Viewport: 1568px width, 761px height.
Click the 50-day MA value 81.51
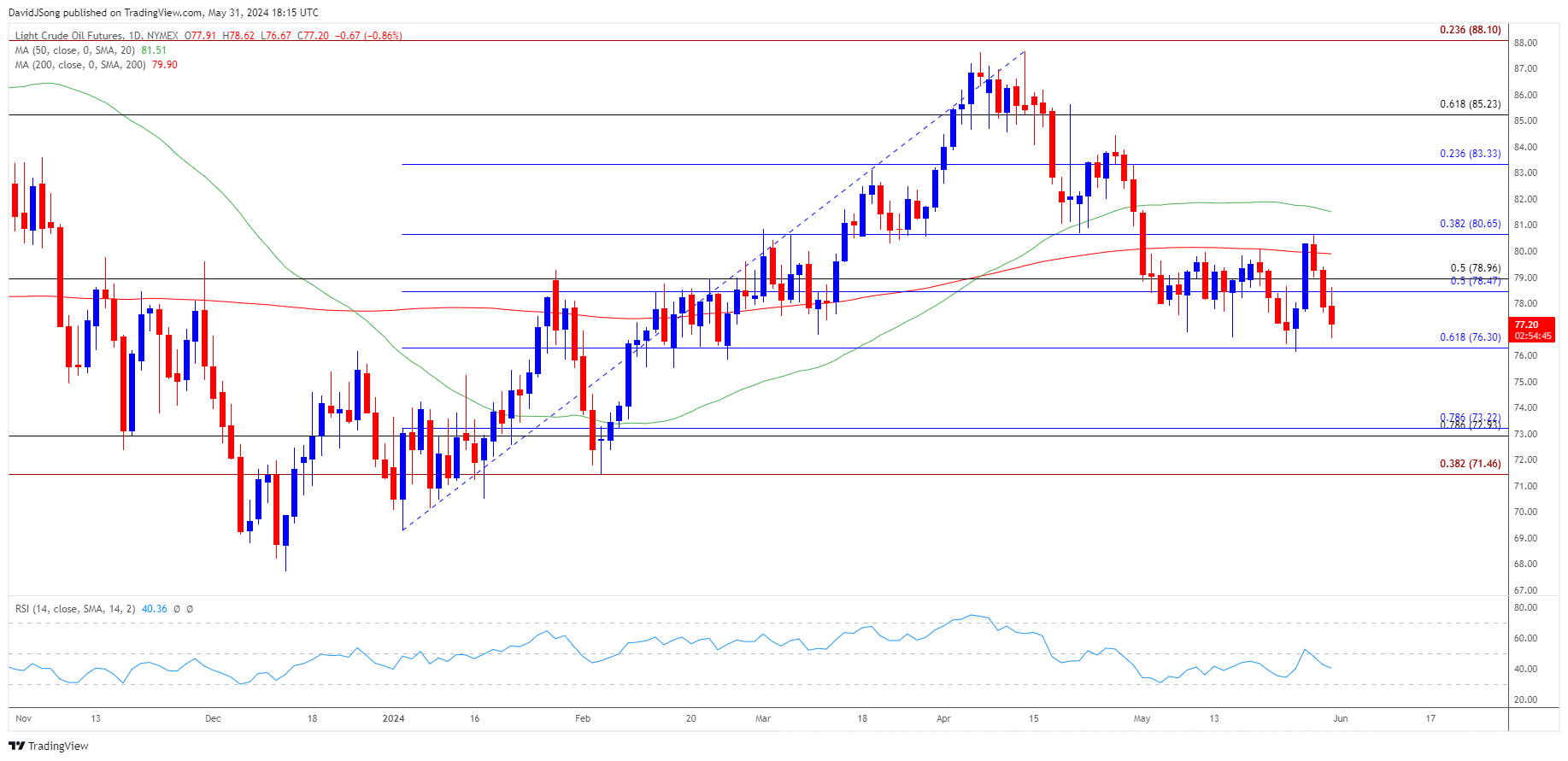154,50
